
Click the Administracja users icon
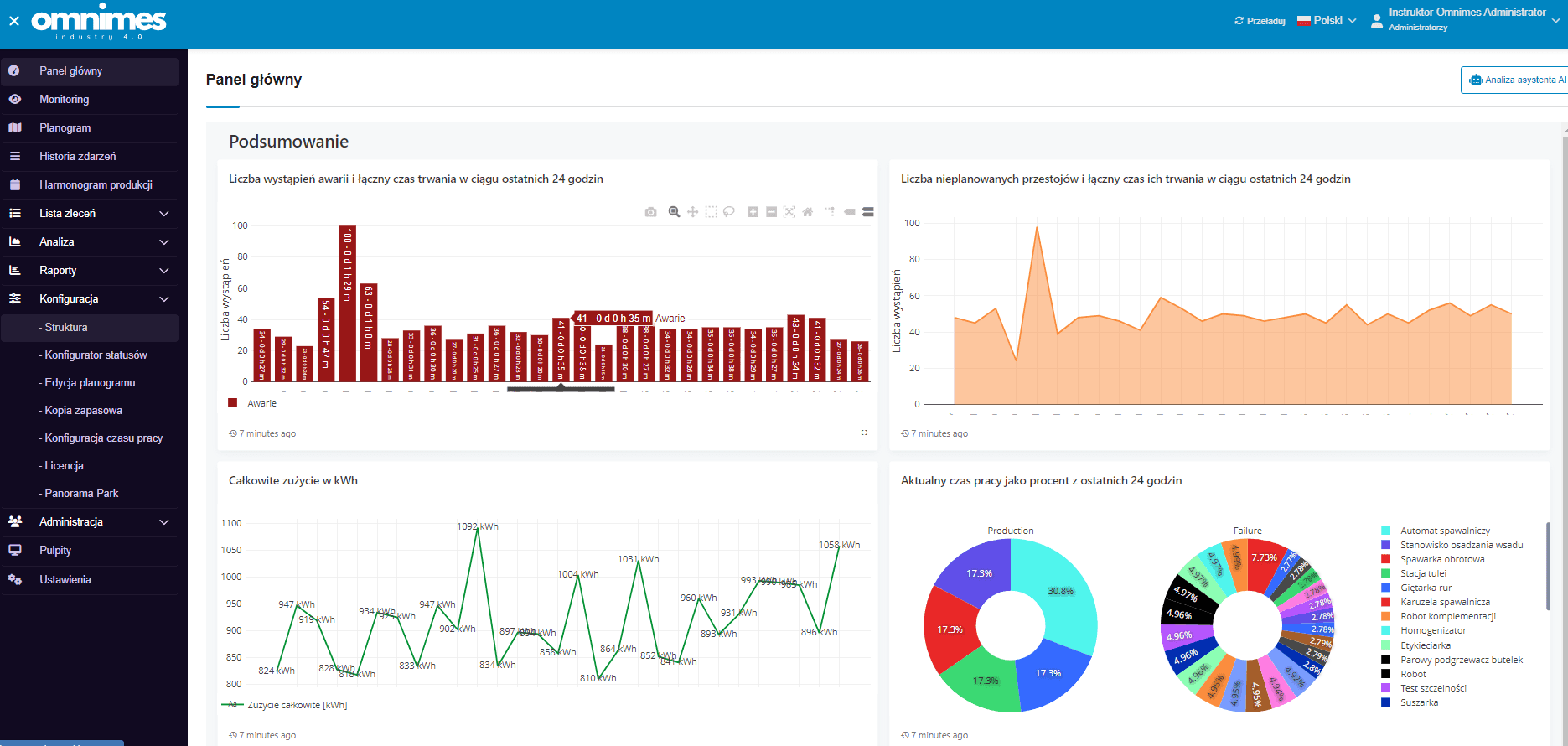[x=14, y=522]
